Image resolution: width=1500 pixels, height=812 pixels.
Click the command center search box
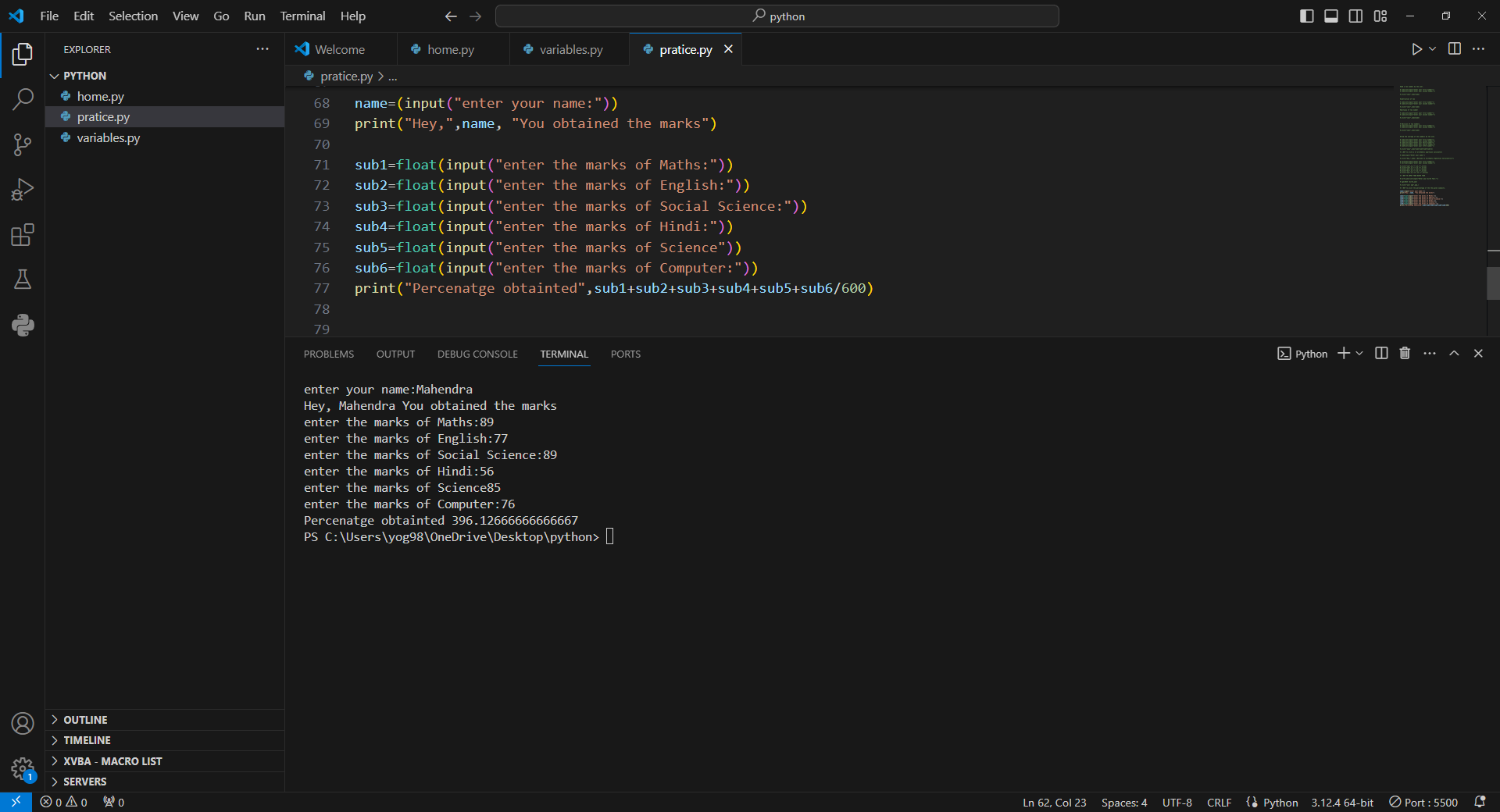777,16
